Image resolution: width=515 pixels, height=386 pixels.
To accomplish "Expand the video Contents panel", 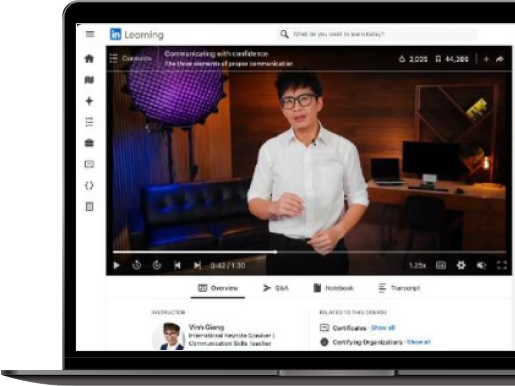I will pyautogui.click(x=130, y=58).
